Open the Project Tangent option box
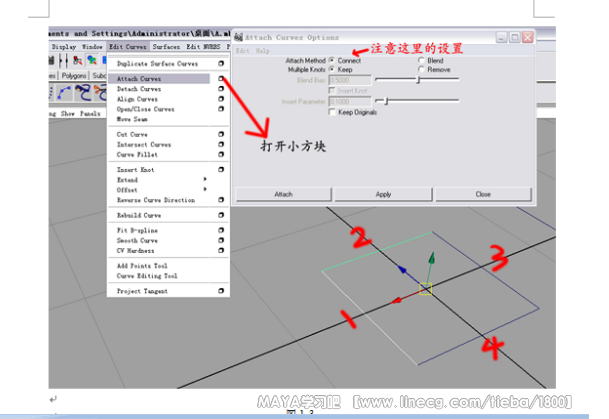 click(221, 290)
